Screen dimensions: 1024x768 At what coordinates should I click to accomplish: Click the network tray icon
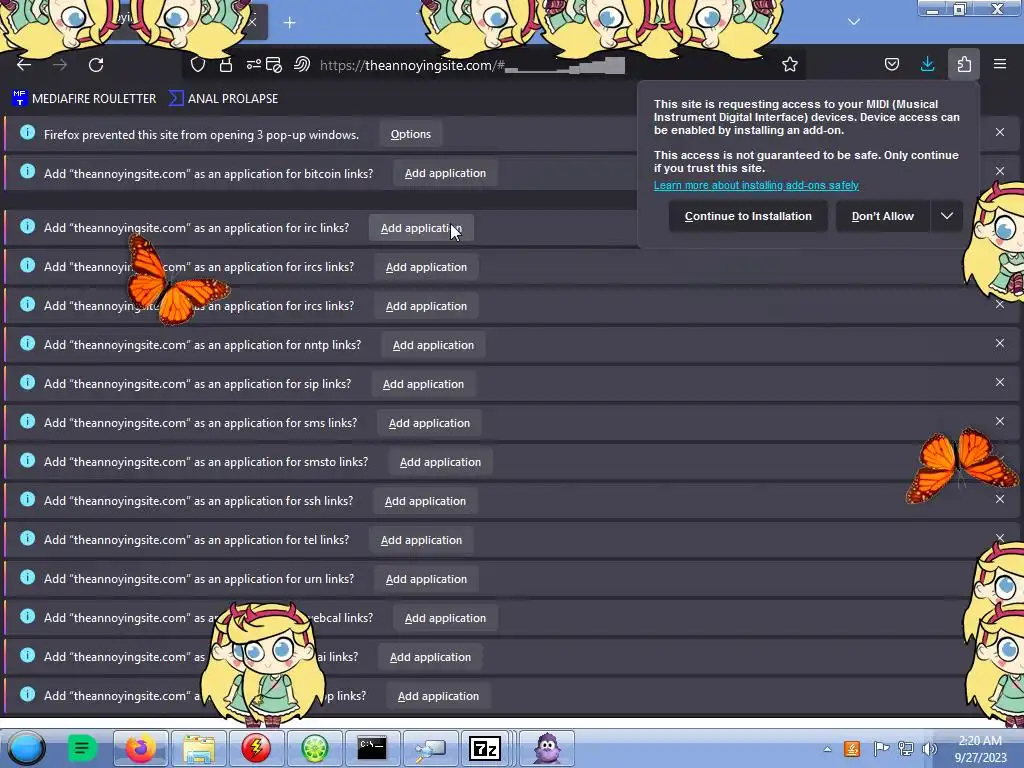[x=906, y=748]
